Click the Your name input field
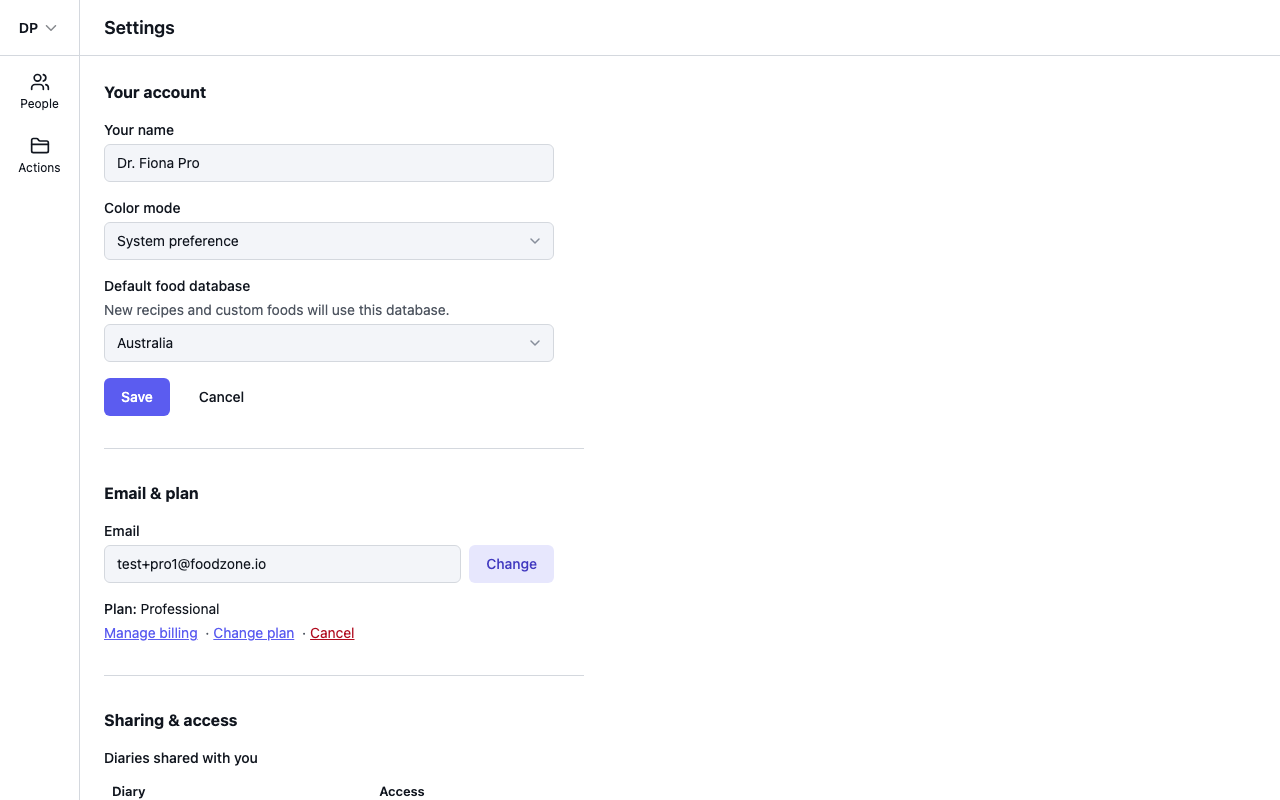Viewport: 1280px width, 800px height. 329,163
